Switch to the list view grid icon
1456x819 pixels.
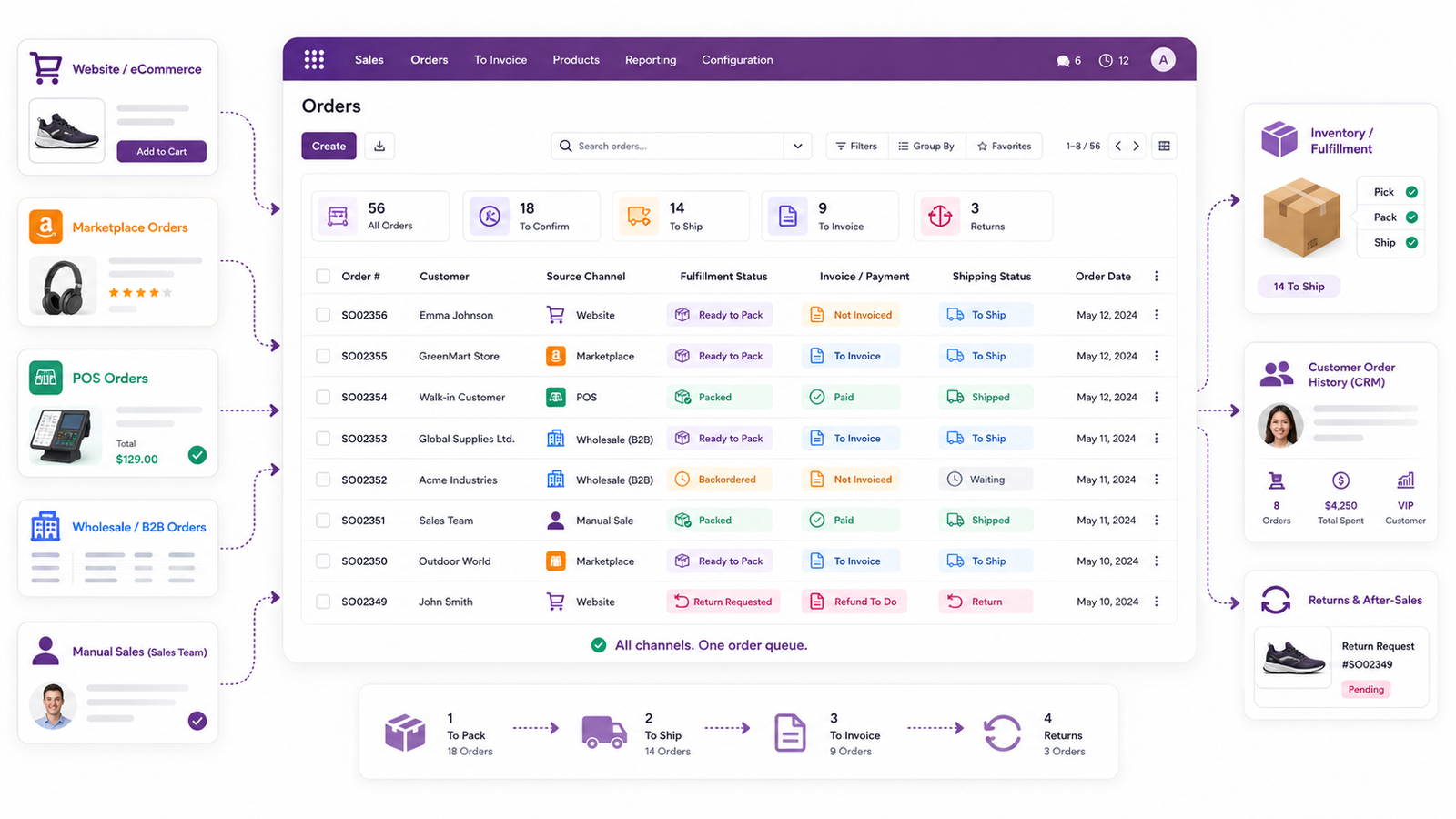coord(1164,146)
